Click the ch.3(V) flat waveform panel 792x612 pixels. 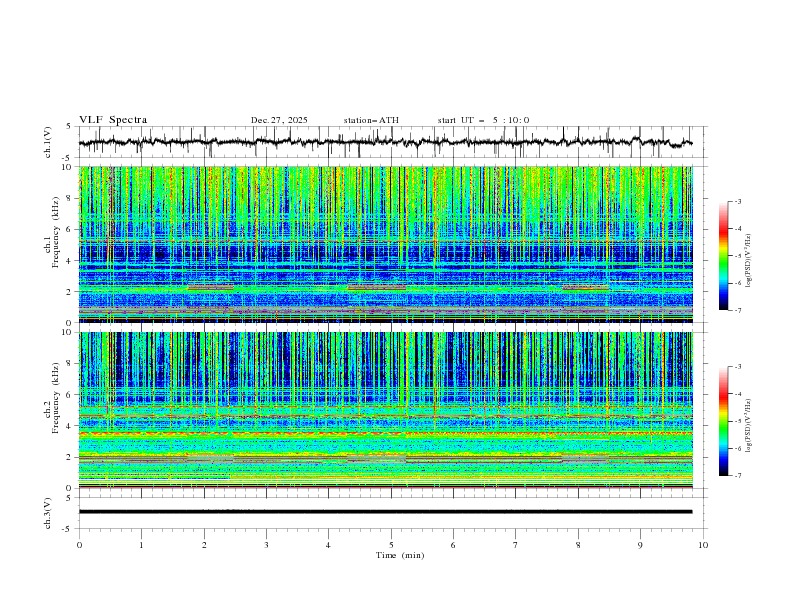[x=390, y=511]
